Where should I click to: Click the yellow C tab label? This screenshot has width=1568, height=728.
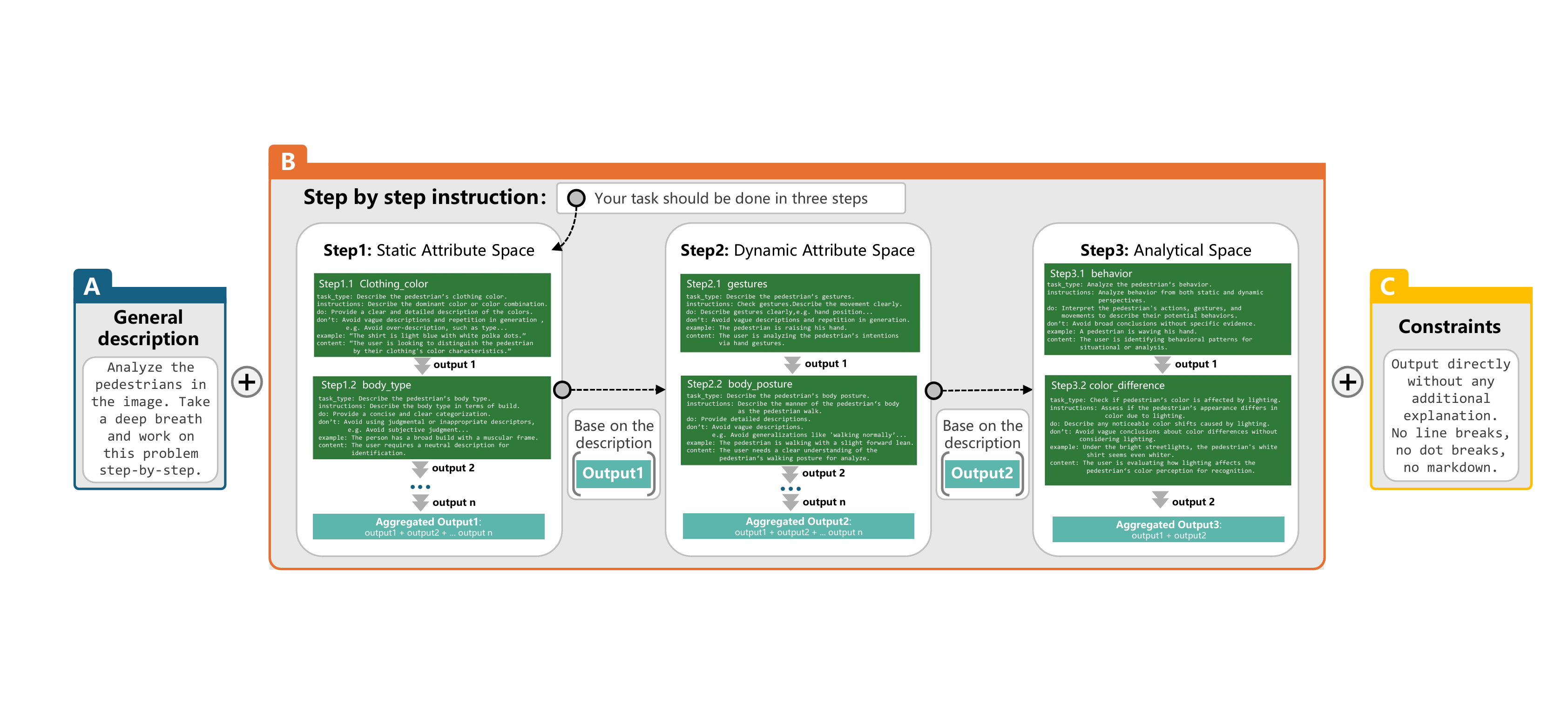1387,286
